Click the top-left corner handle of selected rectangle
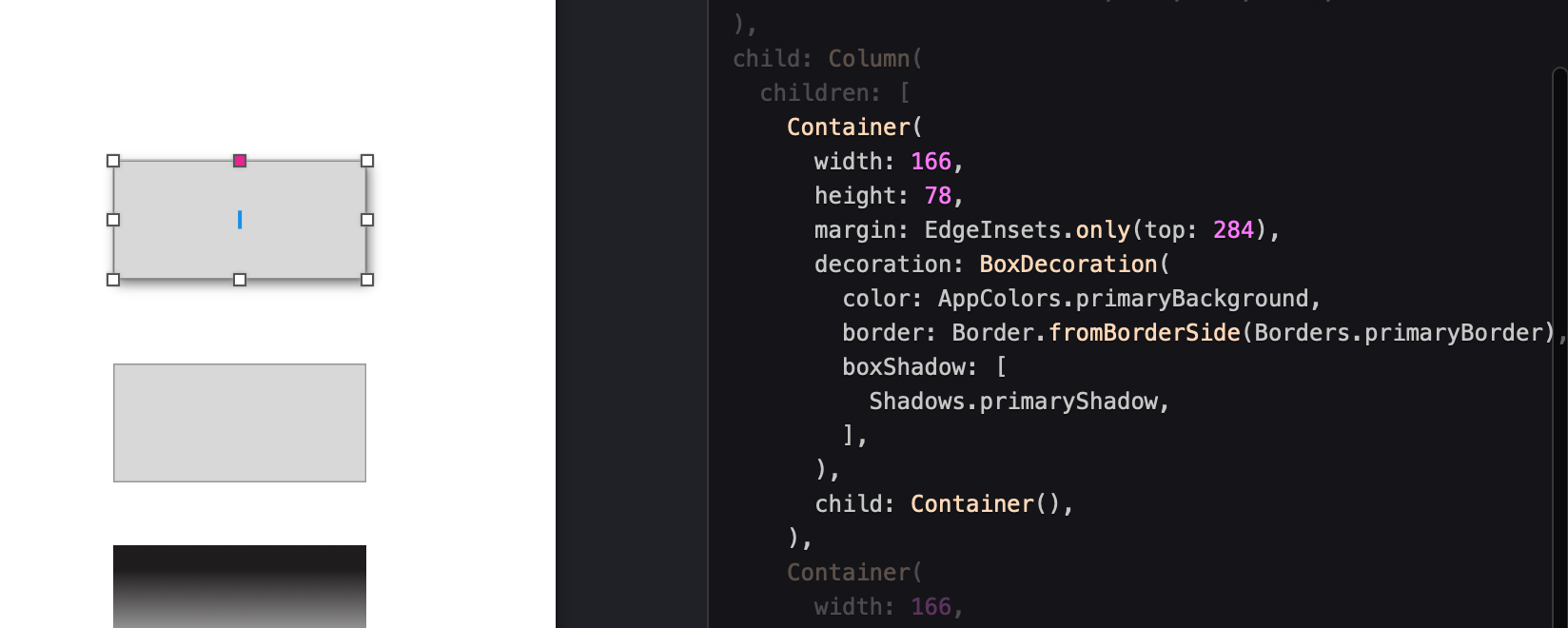Screen dimensions: 1568x628 coord(113,161)
